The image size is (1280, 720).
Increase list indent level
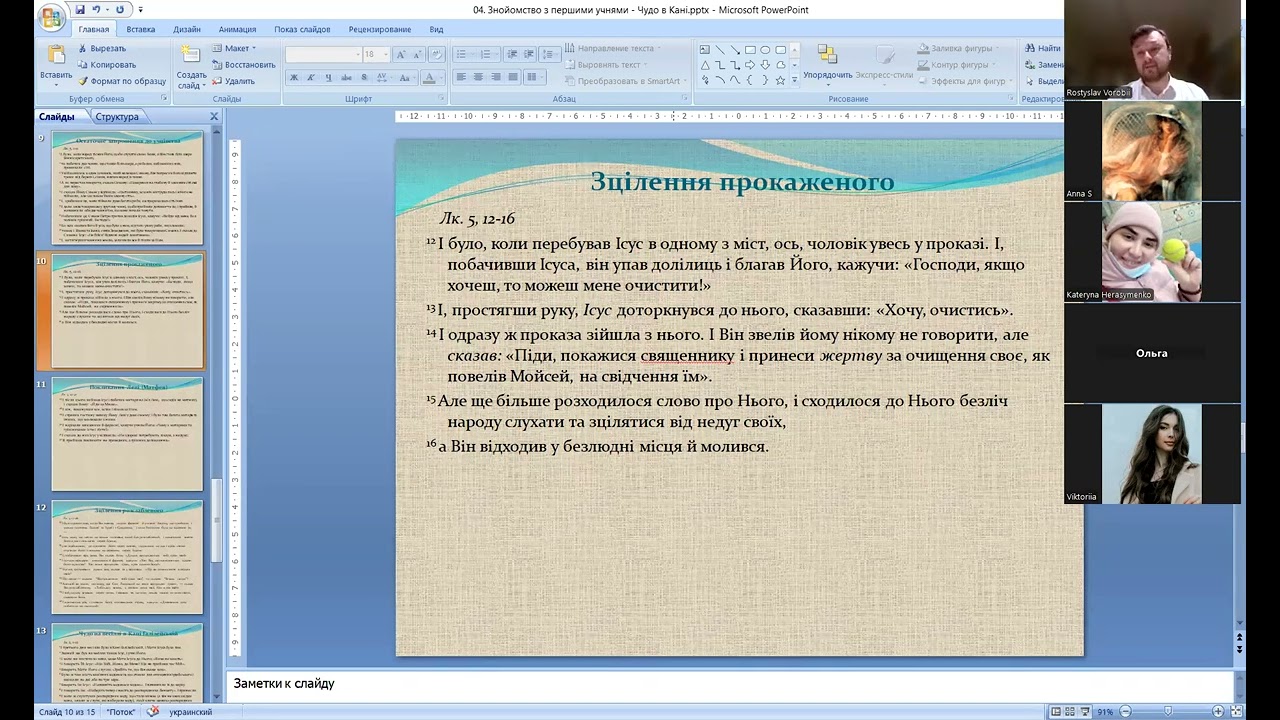[x=528, y=54]
